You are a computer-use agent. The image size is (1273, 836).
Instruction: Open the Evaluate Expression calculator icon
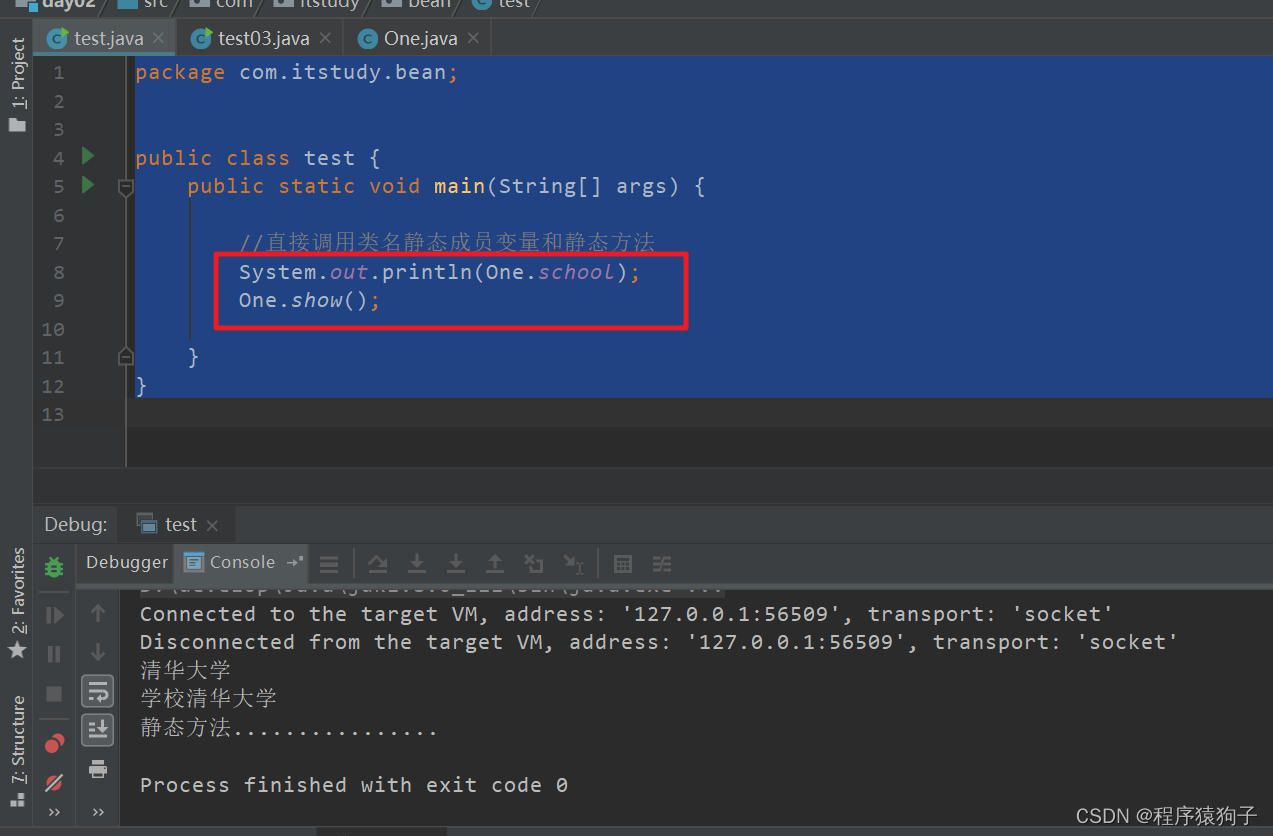pyautogui.click(x=623, y=563)
